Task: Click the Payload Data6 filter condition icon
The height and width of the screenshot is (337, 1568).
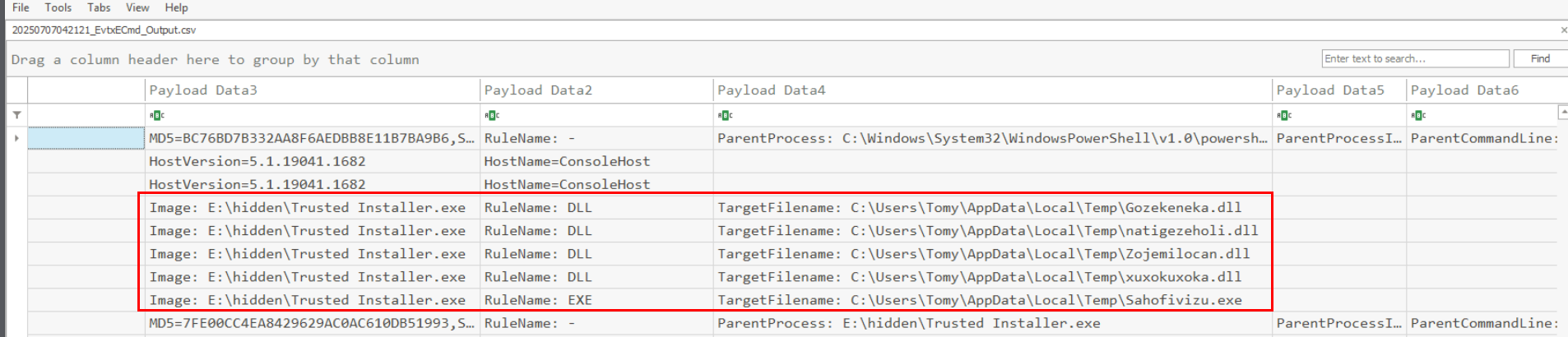Action: (1418, 116)
